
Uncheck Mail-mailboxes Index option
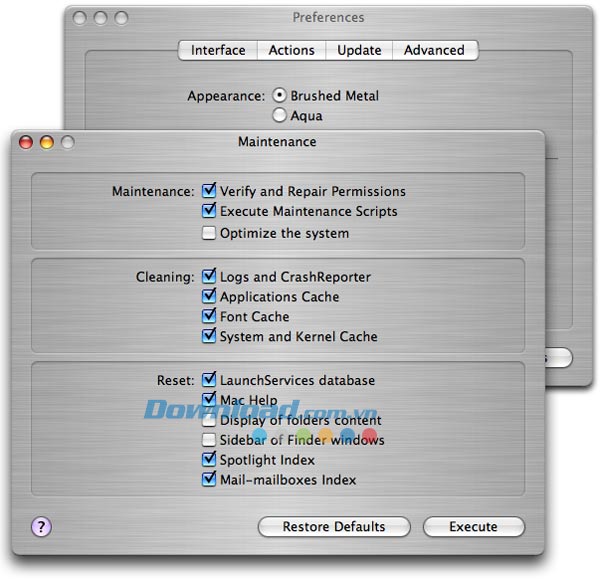click(209, 480)
